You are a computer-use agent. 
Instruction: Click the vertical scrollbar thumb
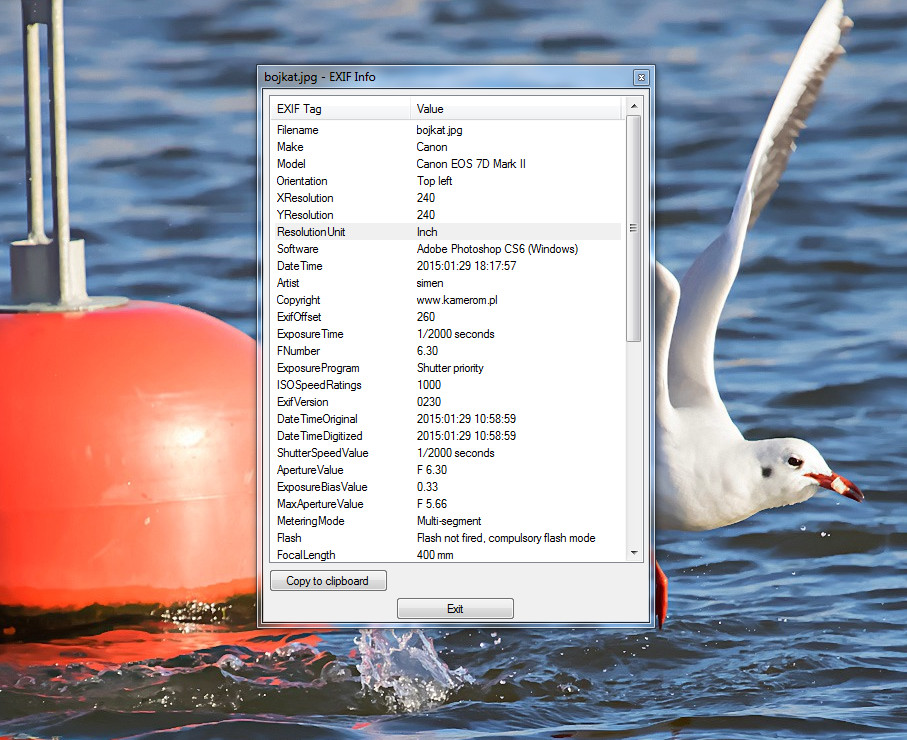634,228
